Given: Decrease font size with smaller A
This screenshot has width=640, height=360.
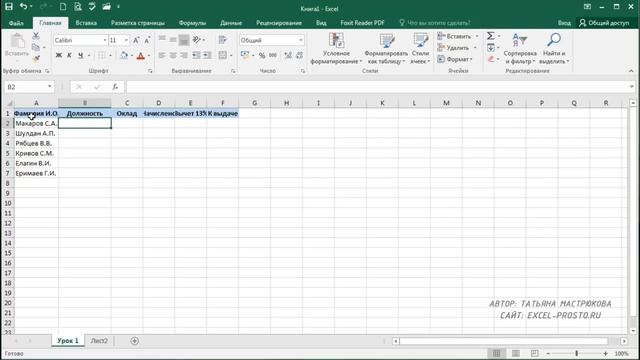Looking at the screenshot, I should click(147, 40).
